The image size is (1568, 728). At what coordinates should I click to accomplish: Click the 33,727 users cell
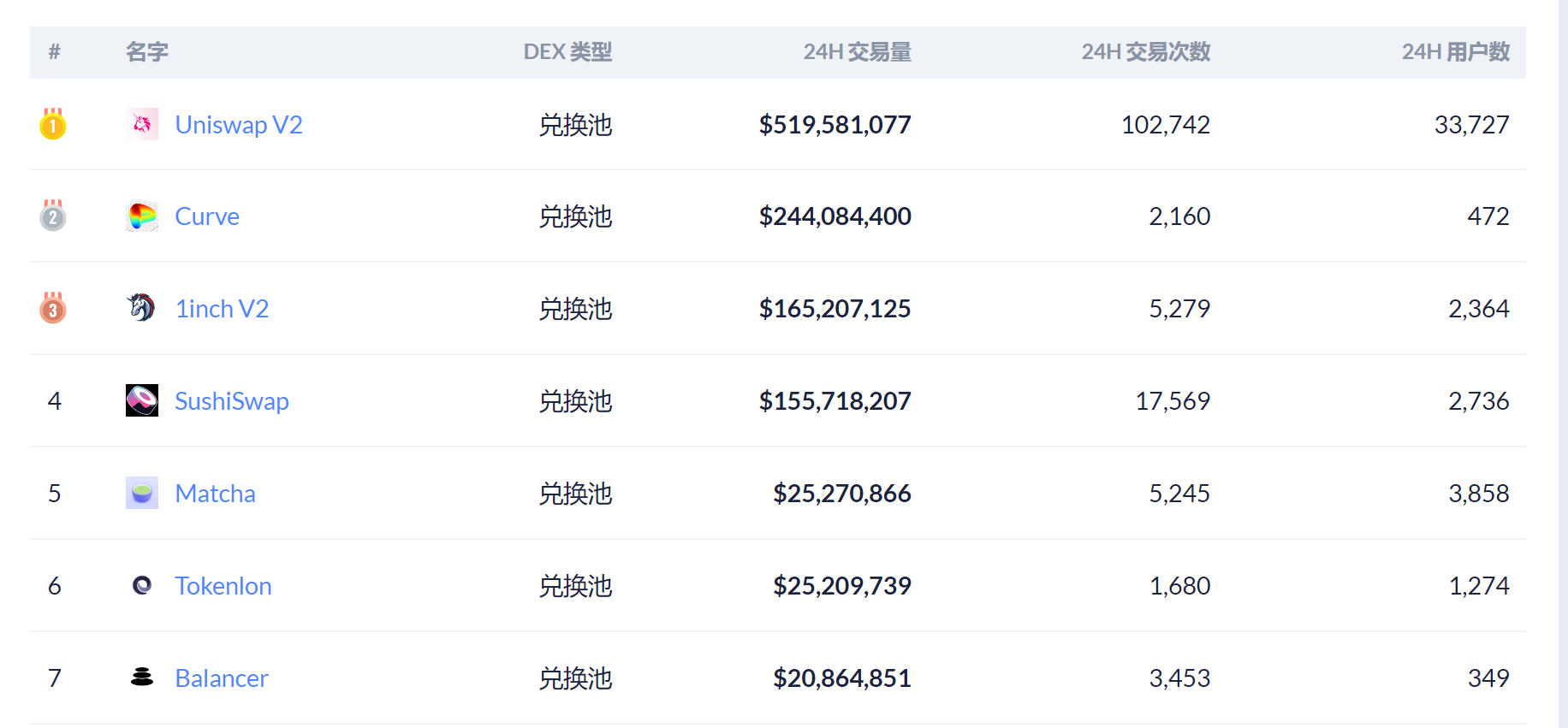pyautogui.click(x=1472, y=125)
